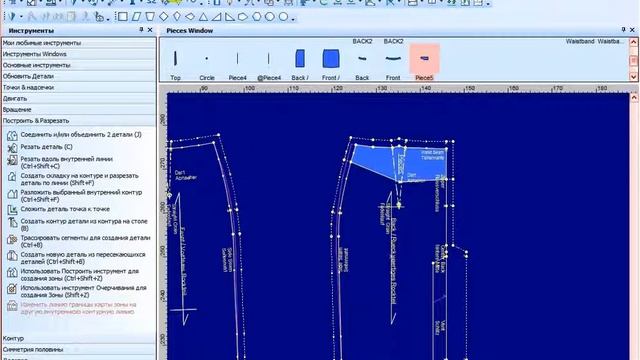
Task: Click the 'Использовать Построить инструмент' zone icon
Action: coord(12,272)
